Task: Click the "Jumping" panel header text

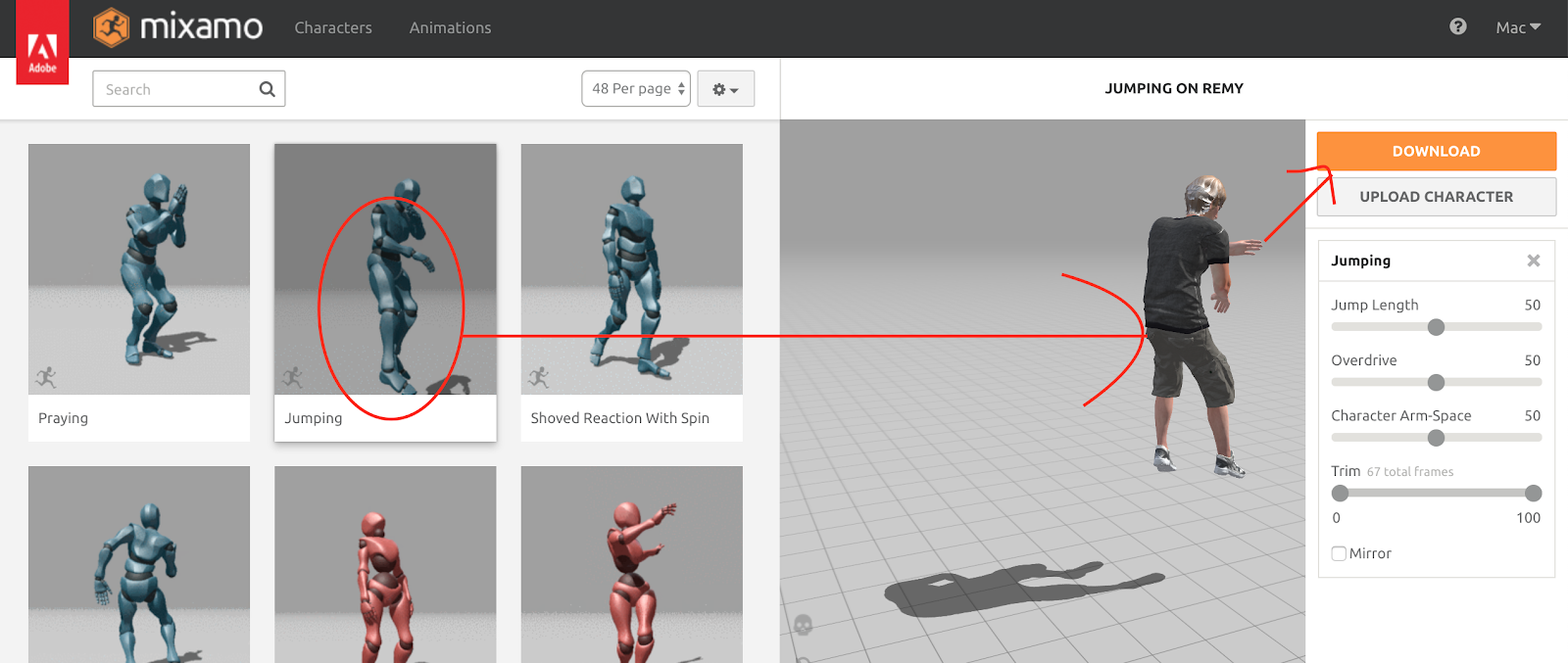Action: [x=1360, y=260]
